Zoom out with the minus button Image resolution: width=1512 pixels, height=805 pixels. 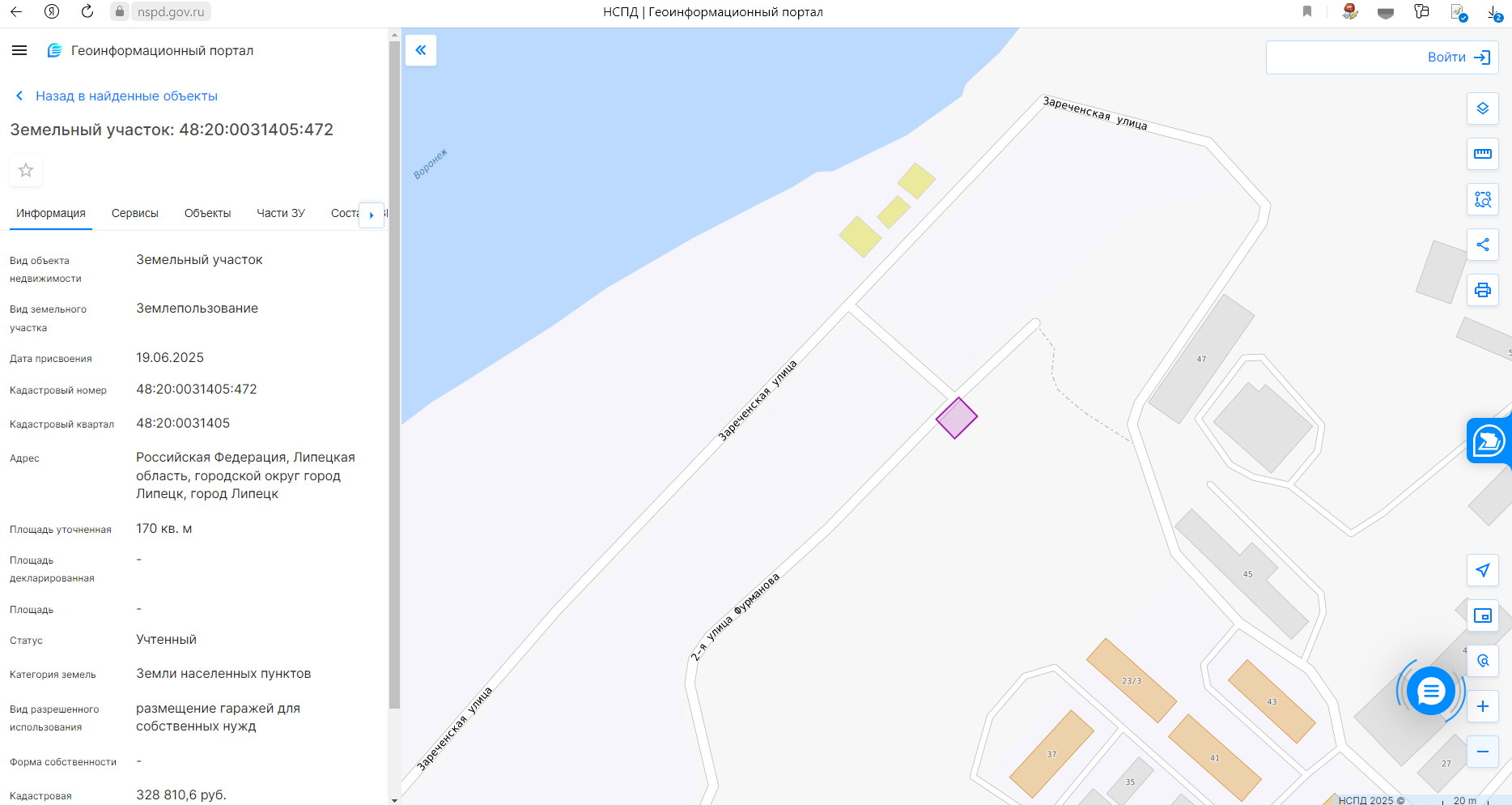pos(1482,752)
